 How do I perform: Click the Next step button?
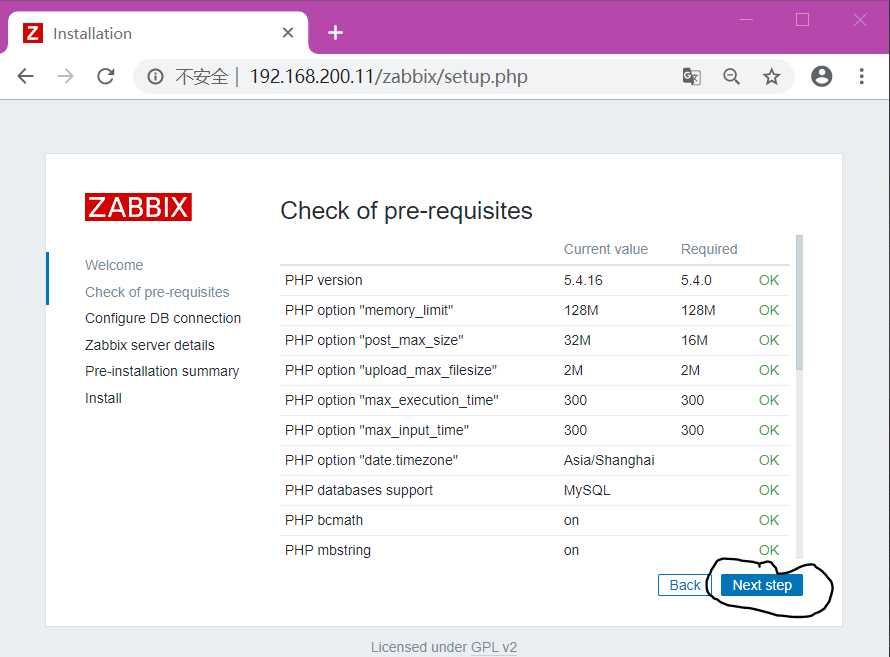click(x=762, y=585)
